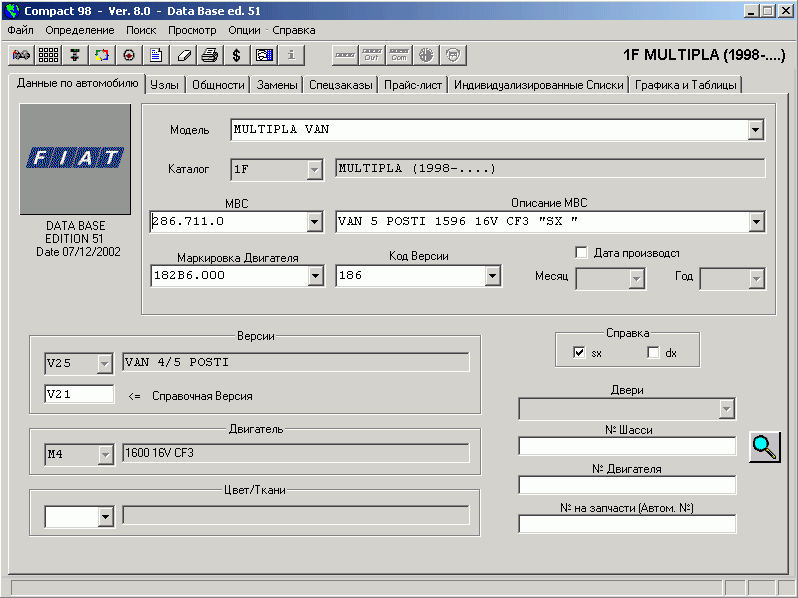This screenshot has height=598, width=798.
Task: Click the greyed info 'i' toolbar icon
Action: 291,55
